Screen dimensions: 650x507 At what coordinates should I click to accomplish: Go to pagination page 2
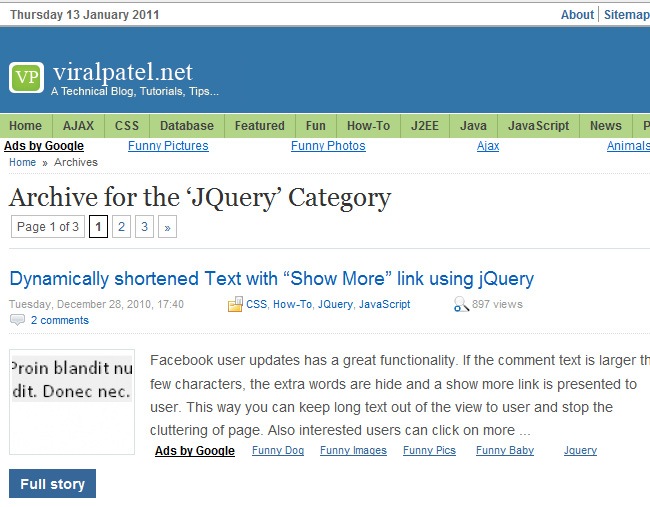tap(121, 226)
